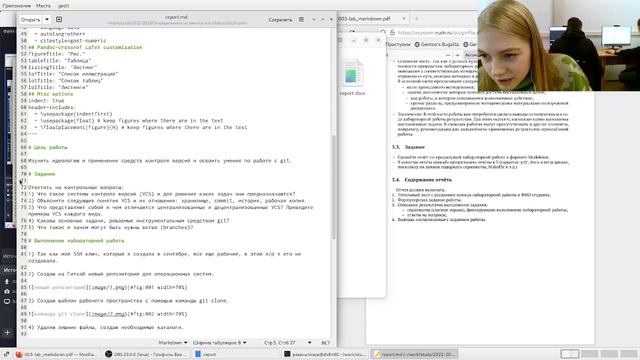
Task: Place cursor on line '# Задание'
Action: tap(42, 174)
